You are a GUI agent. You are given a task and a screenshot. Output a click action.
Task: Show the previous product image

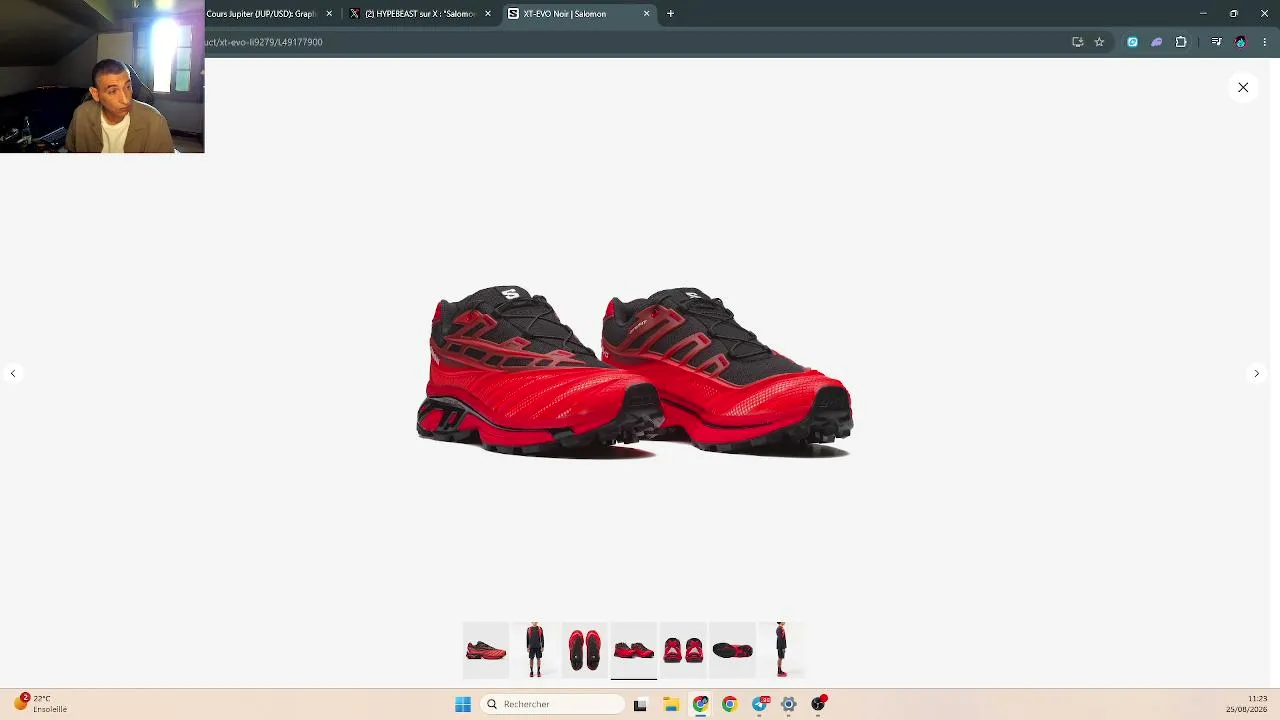pos(13,373)
